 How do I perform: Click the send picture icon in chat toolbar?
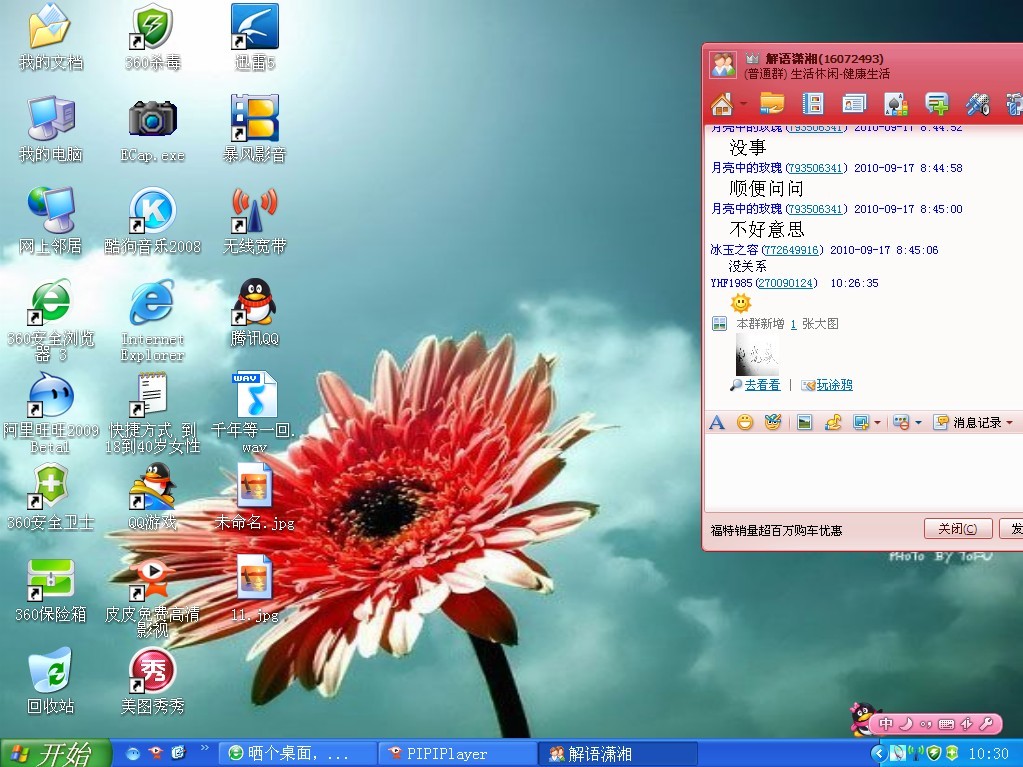tap(803, 422)
